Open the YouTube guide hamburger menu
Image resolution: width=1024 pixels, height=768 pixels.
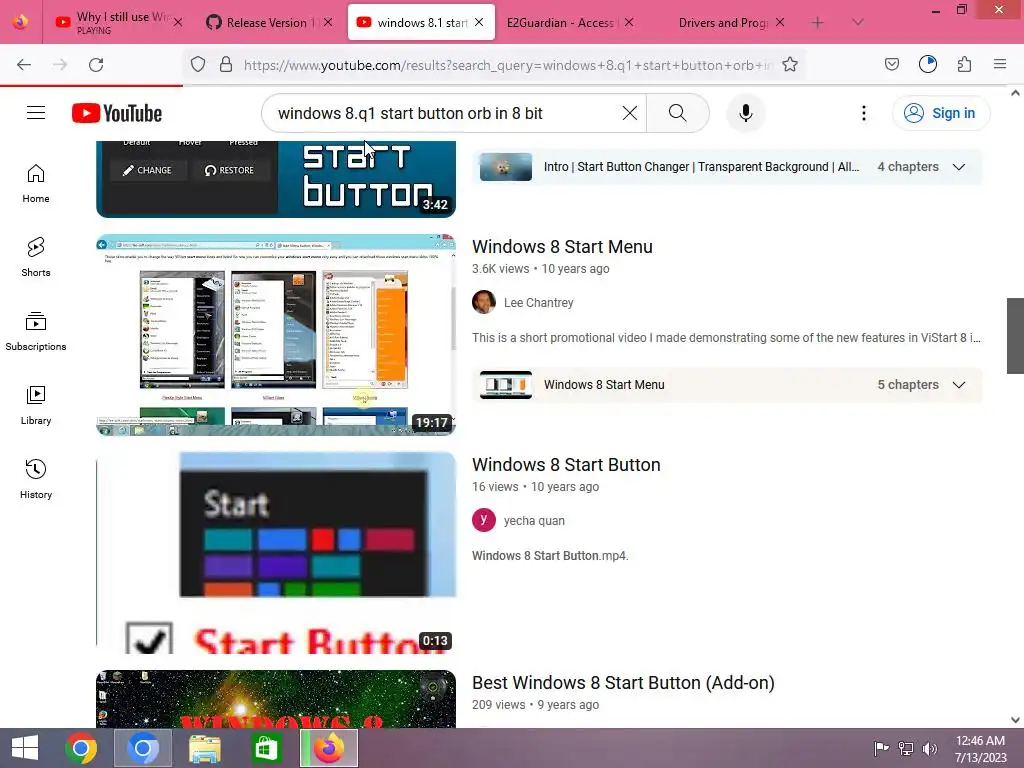click(36, 113)
